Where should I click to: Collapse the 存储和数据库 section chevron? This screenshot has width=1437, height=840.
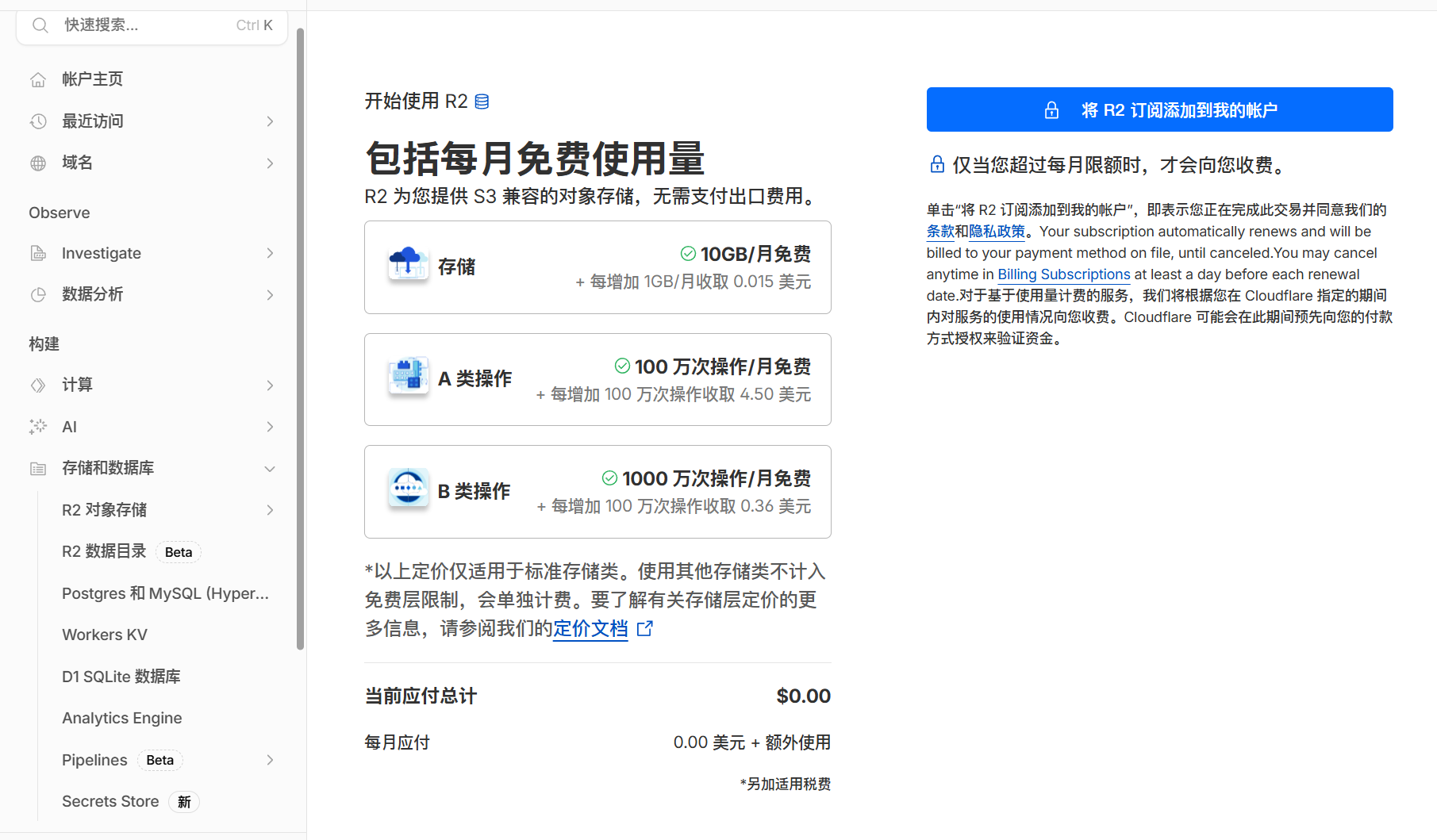point(270,469)
